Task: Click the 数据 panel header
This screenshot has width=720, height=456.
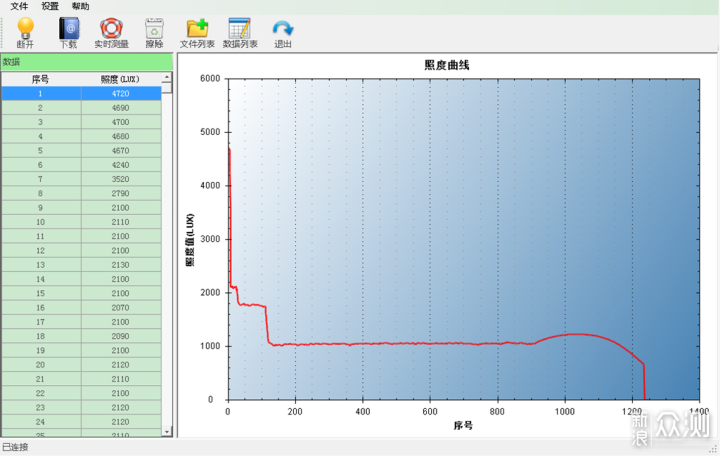Action: pos(87,62)
